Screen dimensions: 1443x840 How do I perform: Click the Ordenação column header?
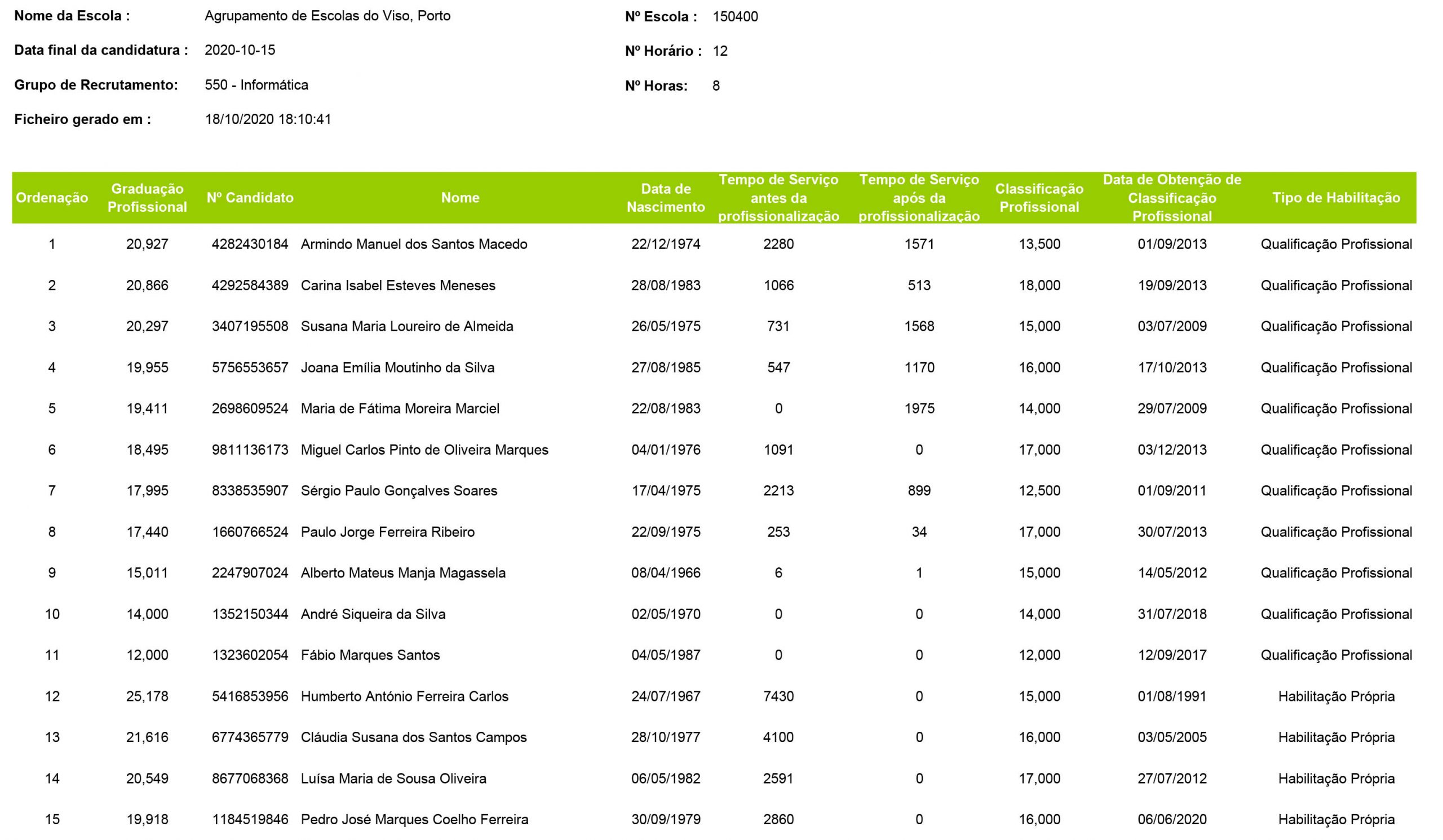click(52, 198)
